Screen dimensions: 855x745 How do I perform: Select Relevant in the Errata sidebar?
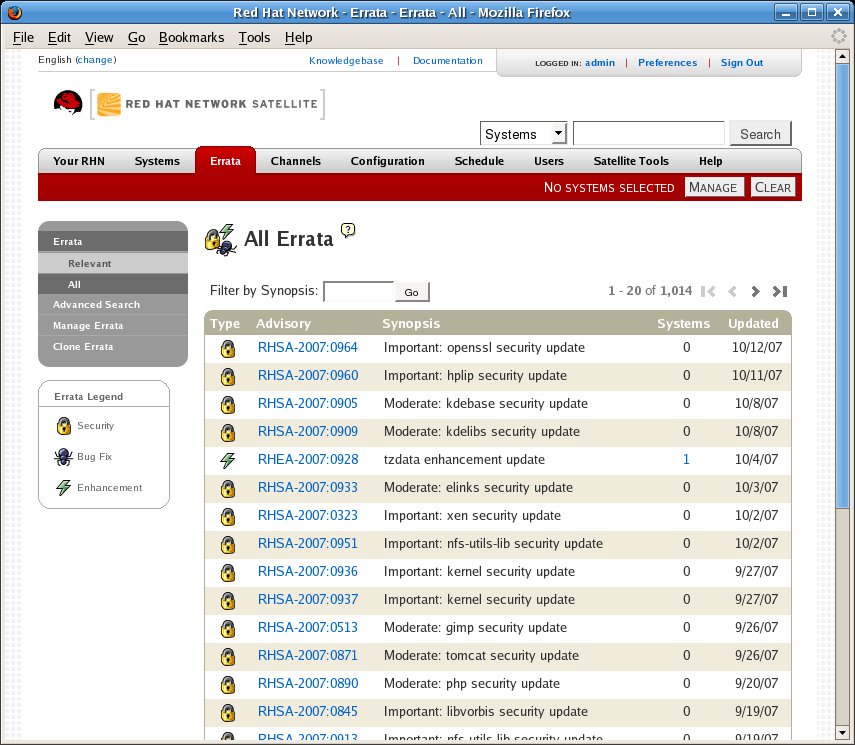113,263
